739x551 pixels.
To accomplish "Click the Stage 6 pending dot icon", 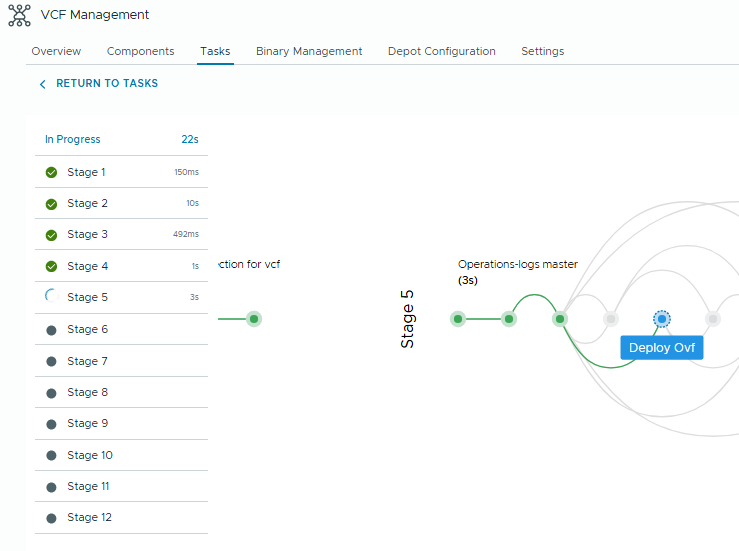I will [51, 329].
